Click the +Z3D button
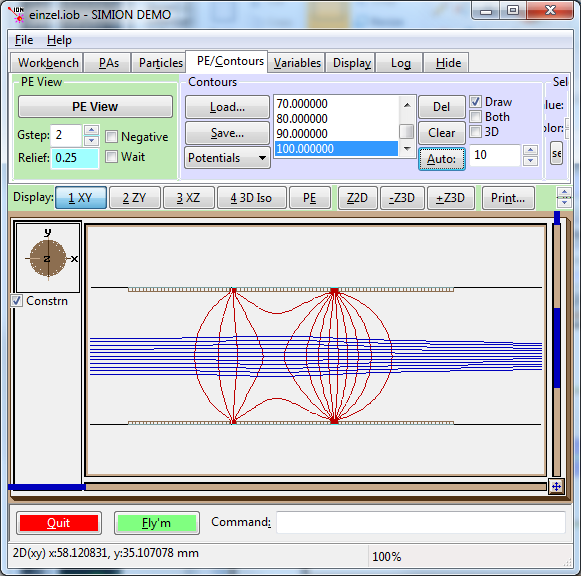This screenshot has height=576, width=581. [x=451, y=198]
